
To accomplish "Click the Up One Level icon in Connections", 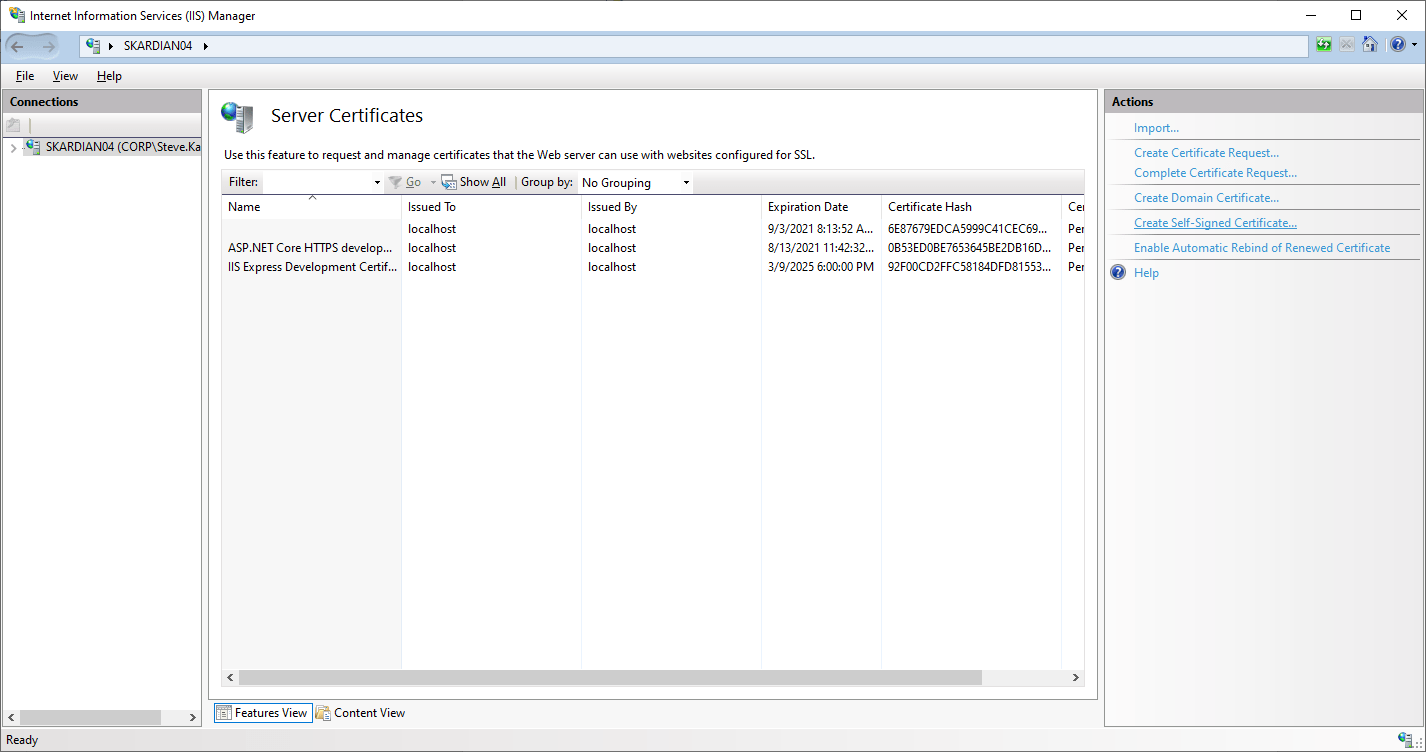I will pos(13,125).
